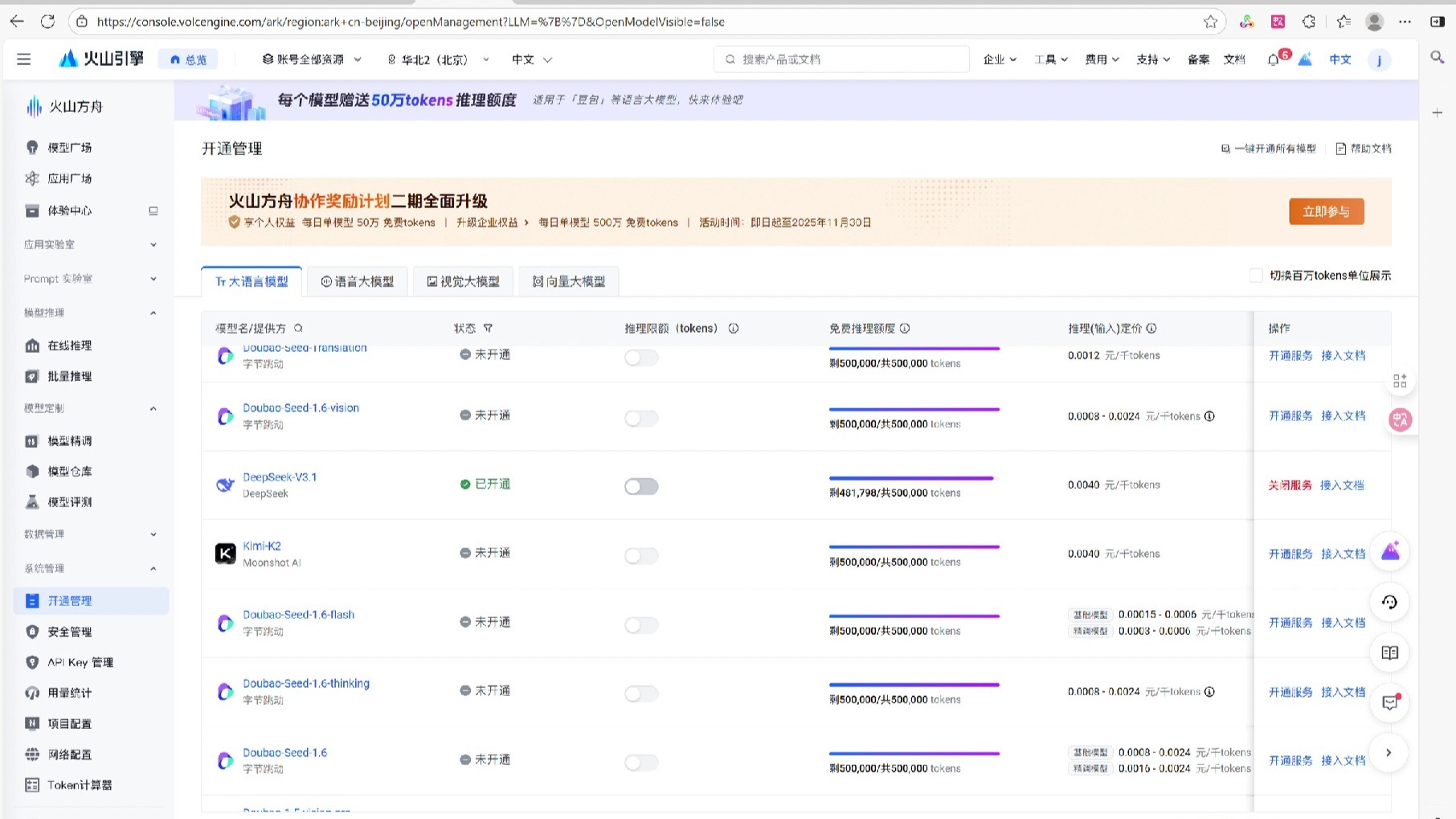Open 应用广场 in the sidebar
Image resolution: width=1456 pixels, height=819 pixels.
pyautogui.click(x=70, y=178)
